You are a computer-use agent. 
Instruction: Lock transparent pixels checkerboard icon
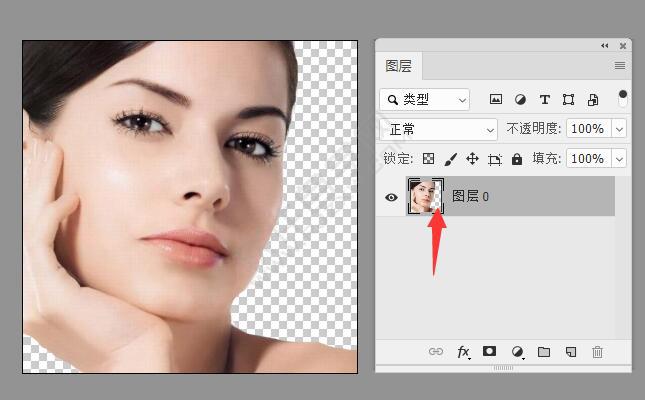point(429,158)
